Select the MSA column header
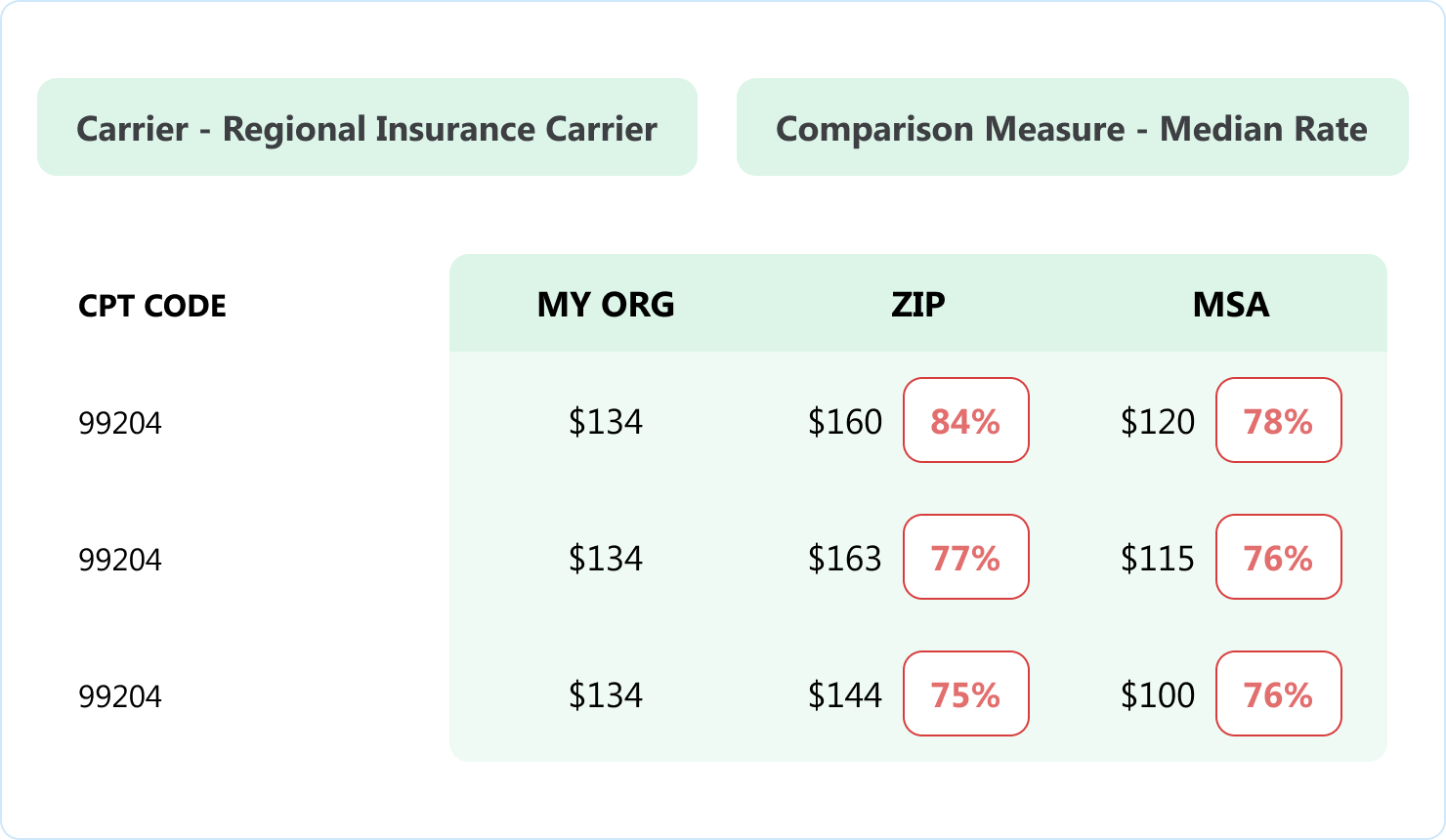The image size is (1446, 840). (x=1231, y=305)
